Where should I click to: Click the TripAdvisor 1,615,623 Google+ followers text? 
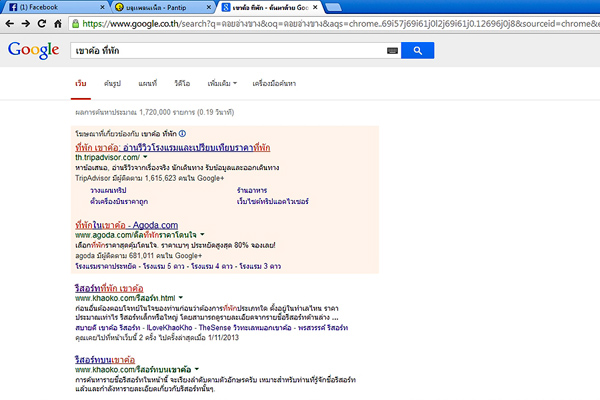click(150, 178)
